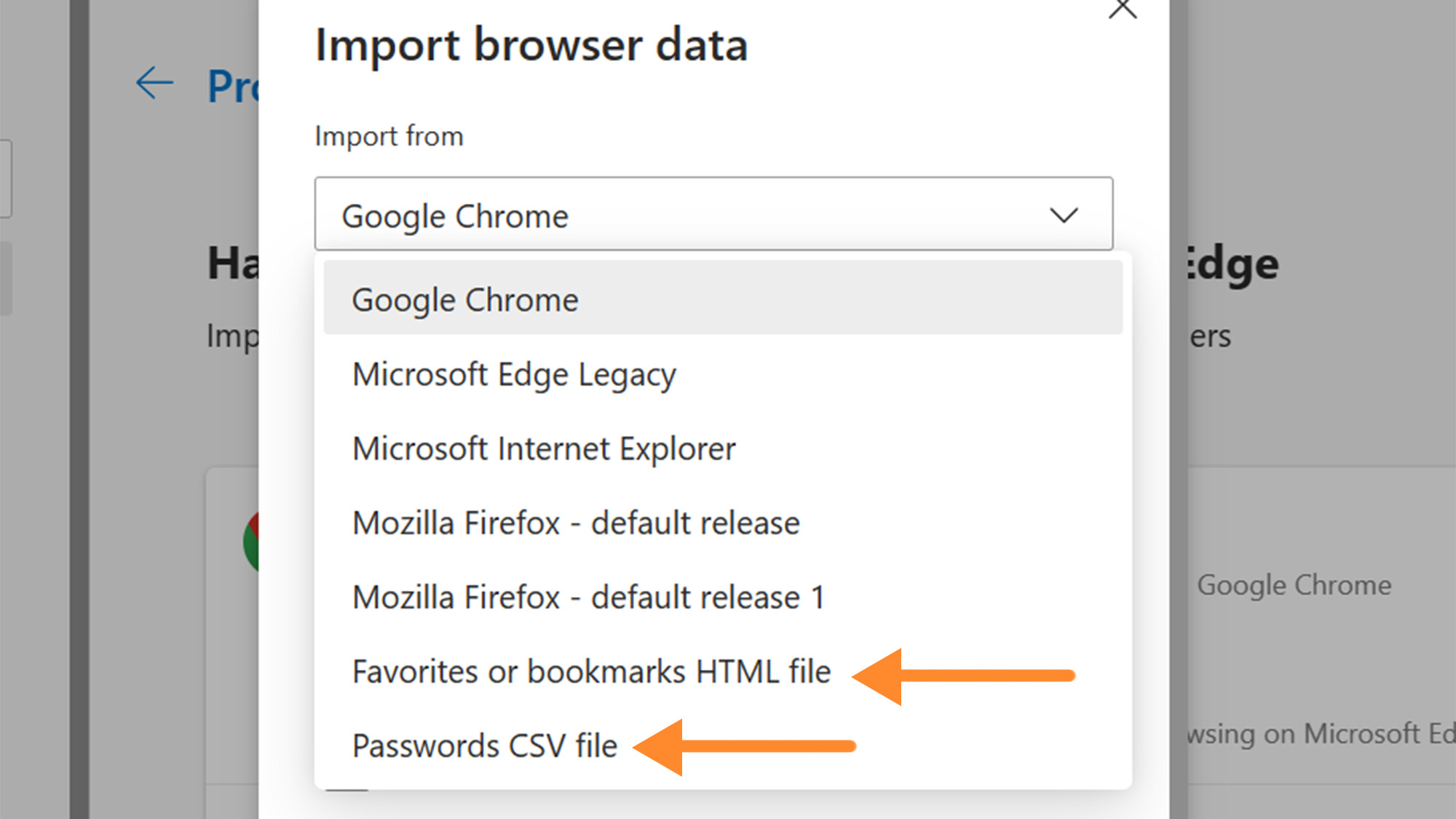
Task: Click the back arrow to return to Profiles
Action: coord(154,84)
